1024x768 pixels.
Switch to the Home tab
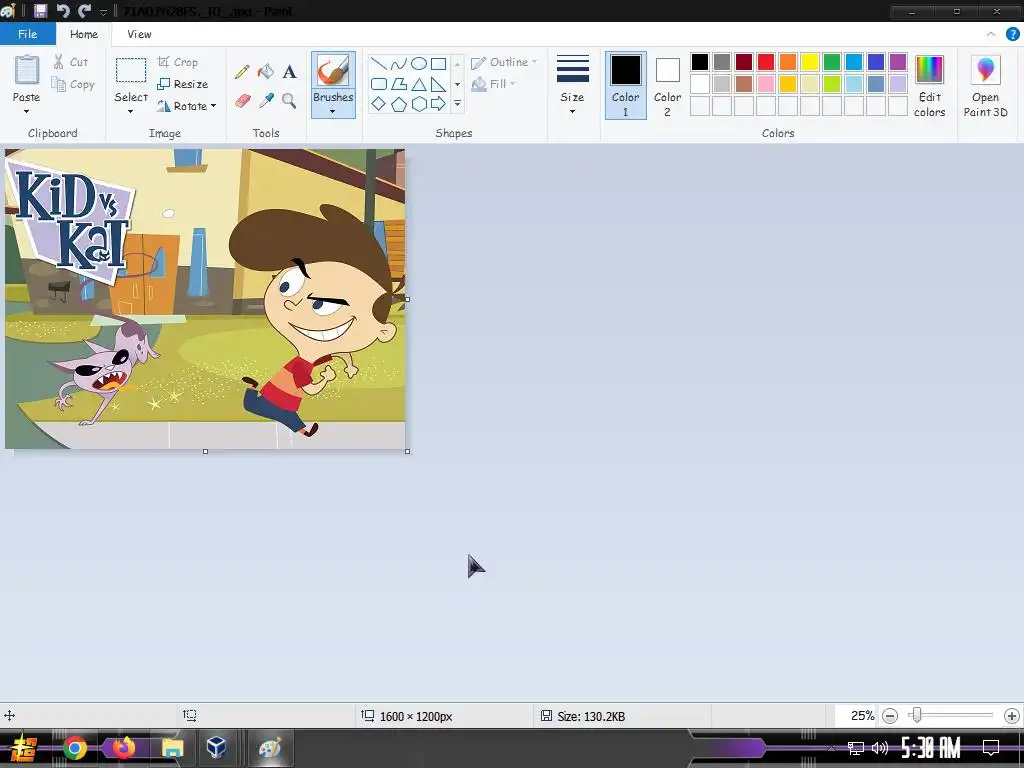coord(84,34)
